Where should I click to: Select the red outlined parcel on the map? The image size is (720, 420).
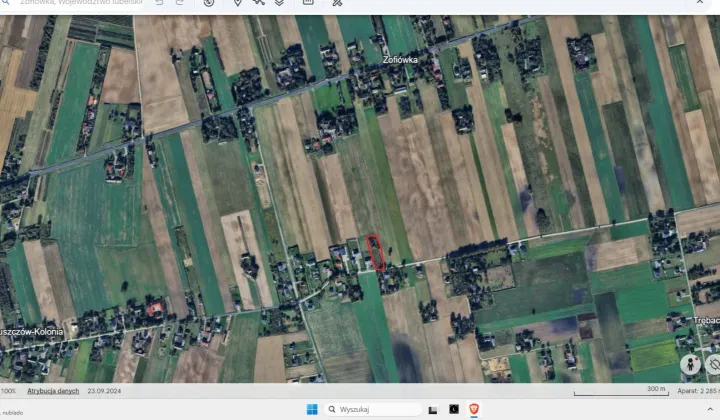click(x=376, y=252)
